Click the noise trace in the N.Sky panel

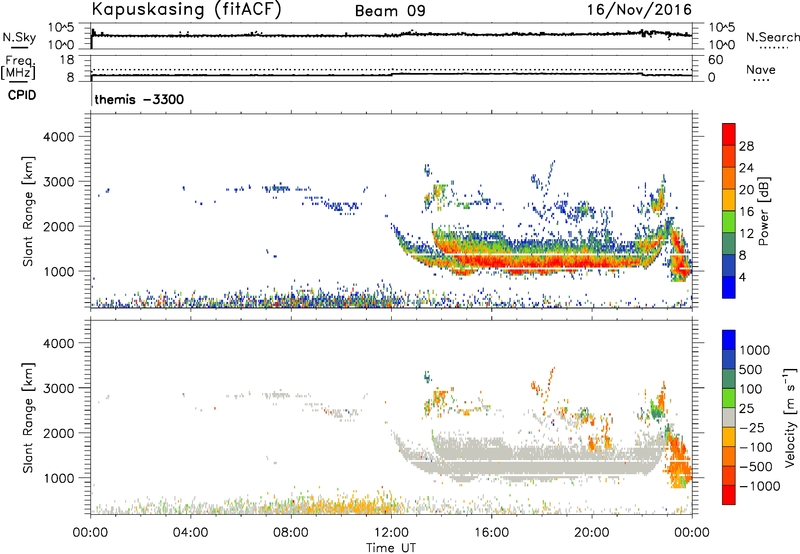pos(391,35)
